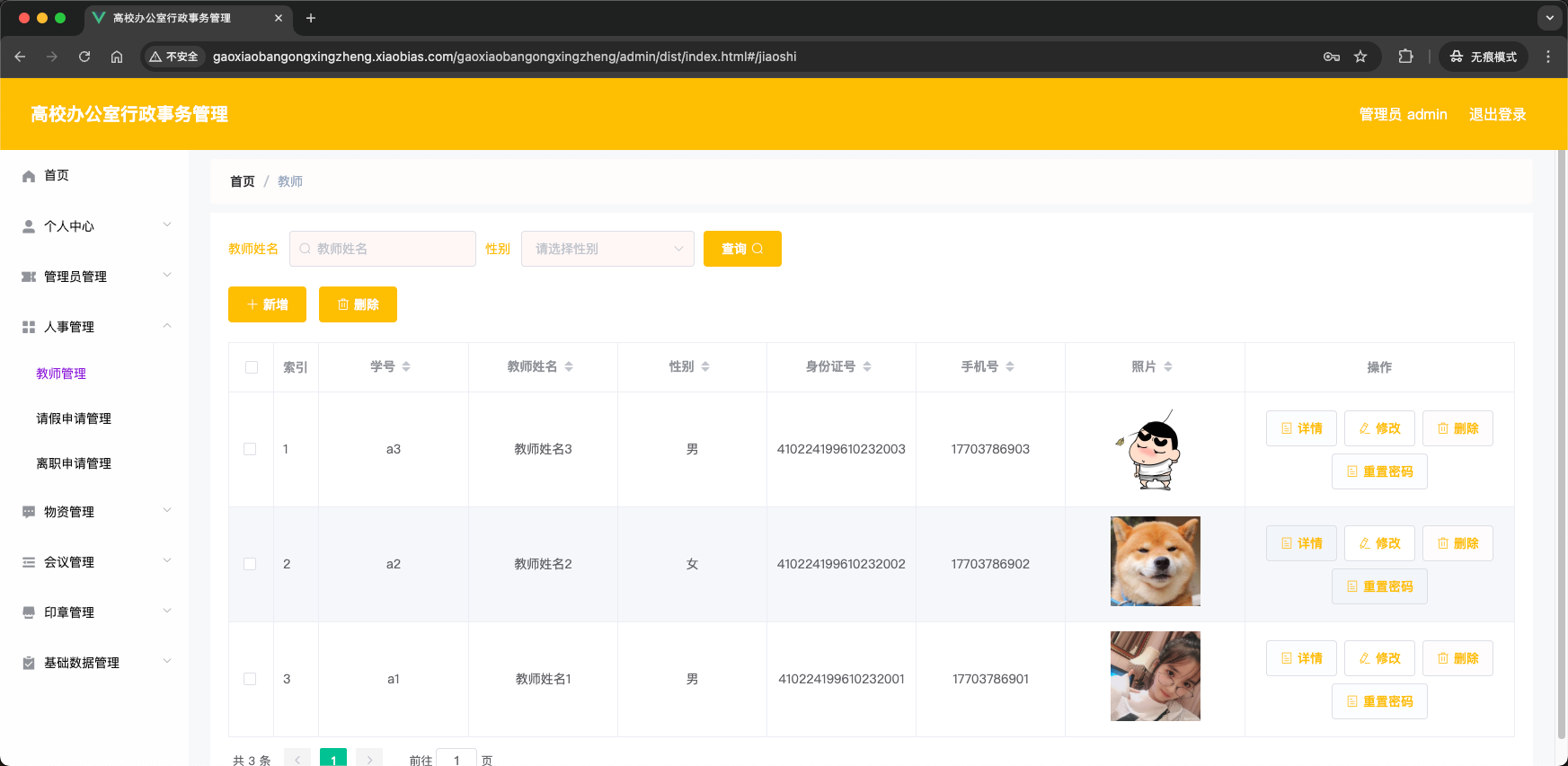Open the 请选择性别 gender dropdown

(x=607, y=249)
